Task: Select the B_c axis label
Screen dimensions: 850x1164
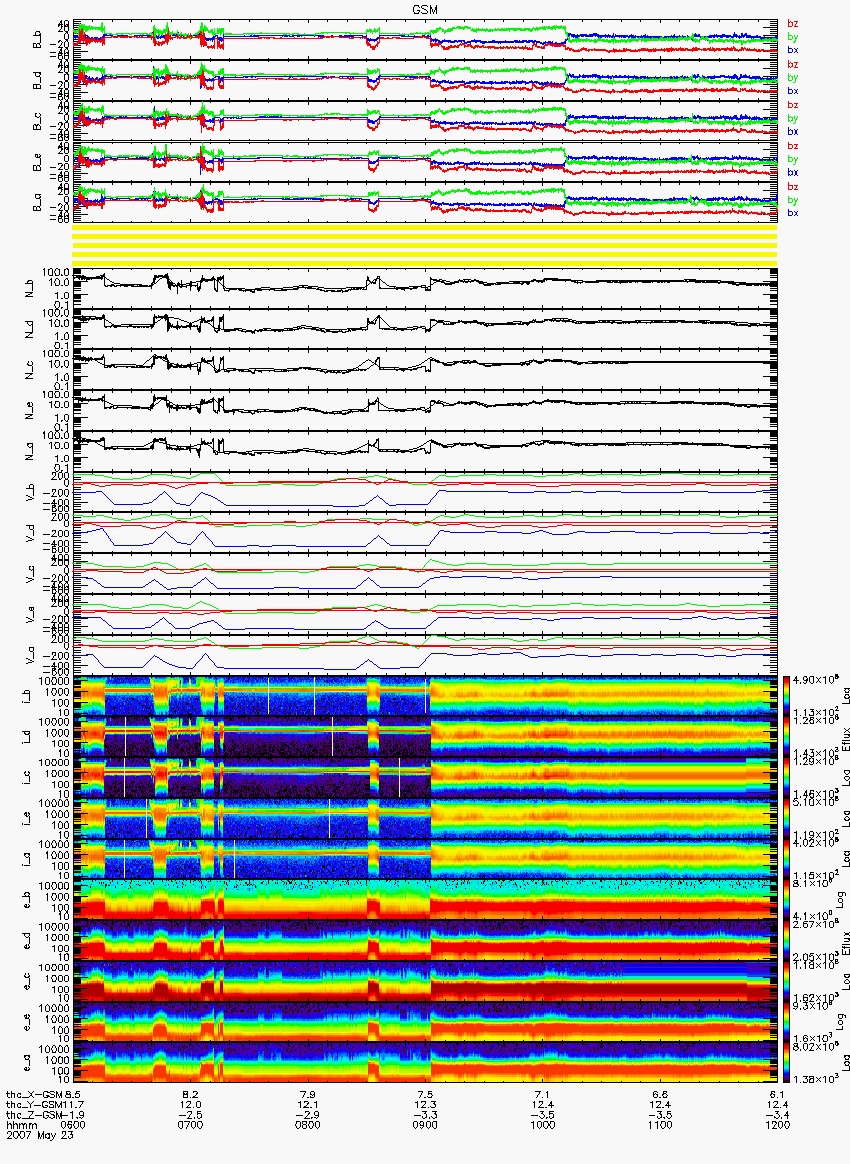Action: click(x=37, y=122)
